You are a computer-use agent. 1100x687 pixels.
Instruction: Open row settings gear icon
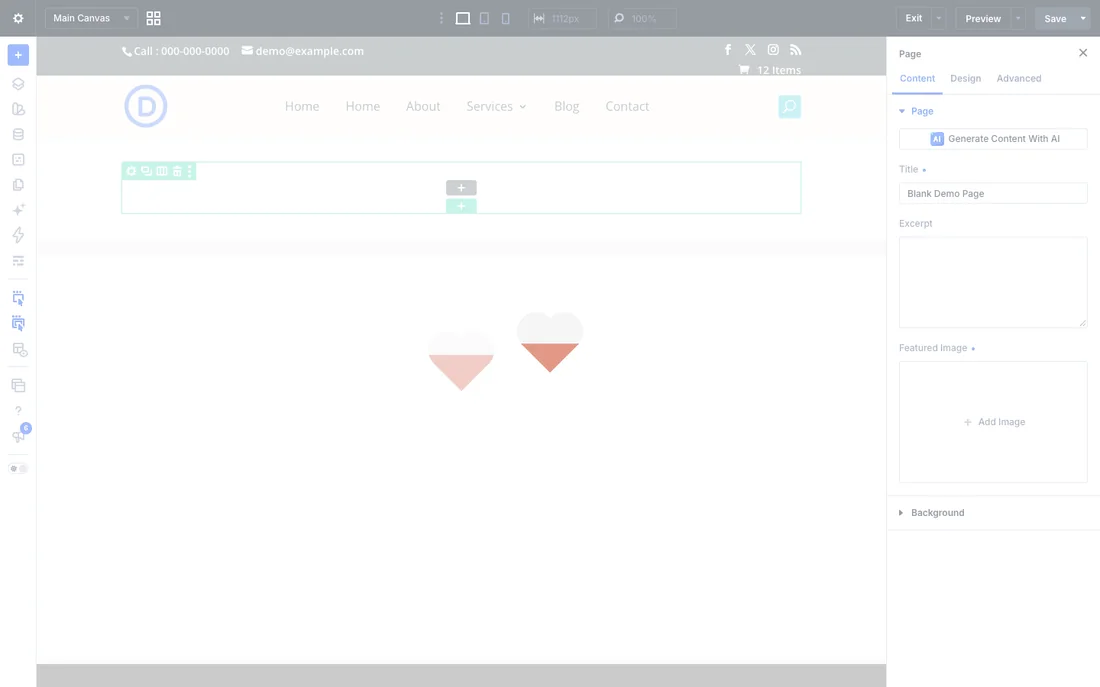[131, 171]
